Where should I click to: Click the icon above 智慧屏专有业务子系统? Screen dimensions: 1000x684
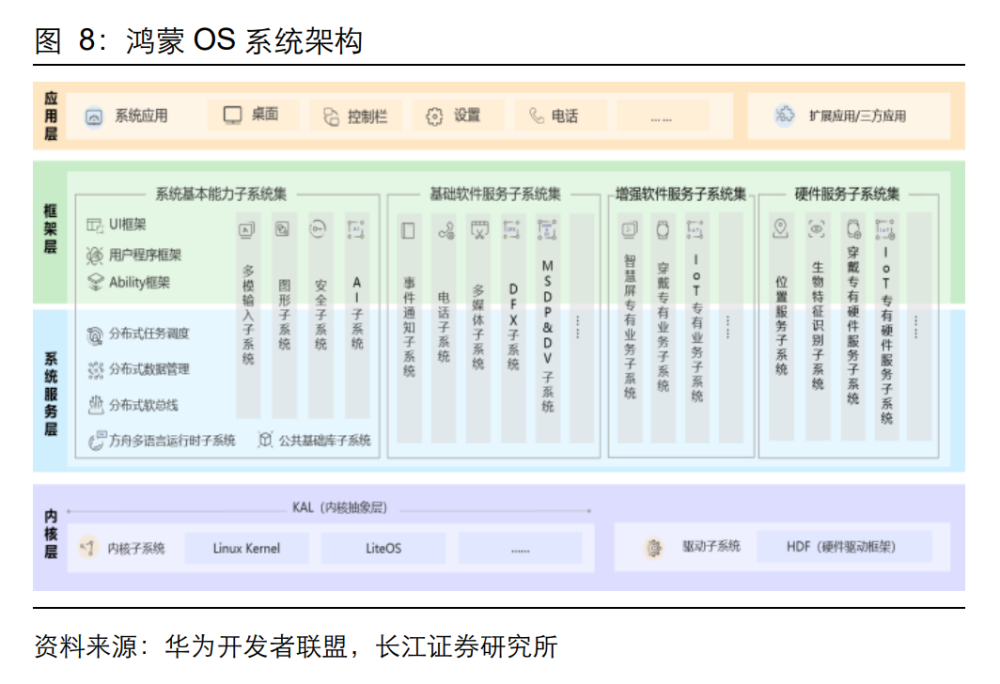tap(630, 229)
